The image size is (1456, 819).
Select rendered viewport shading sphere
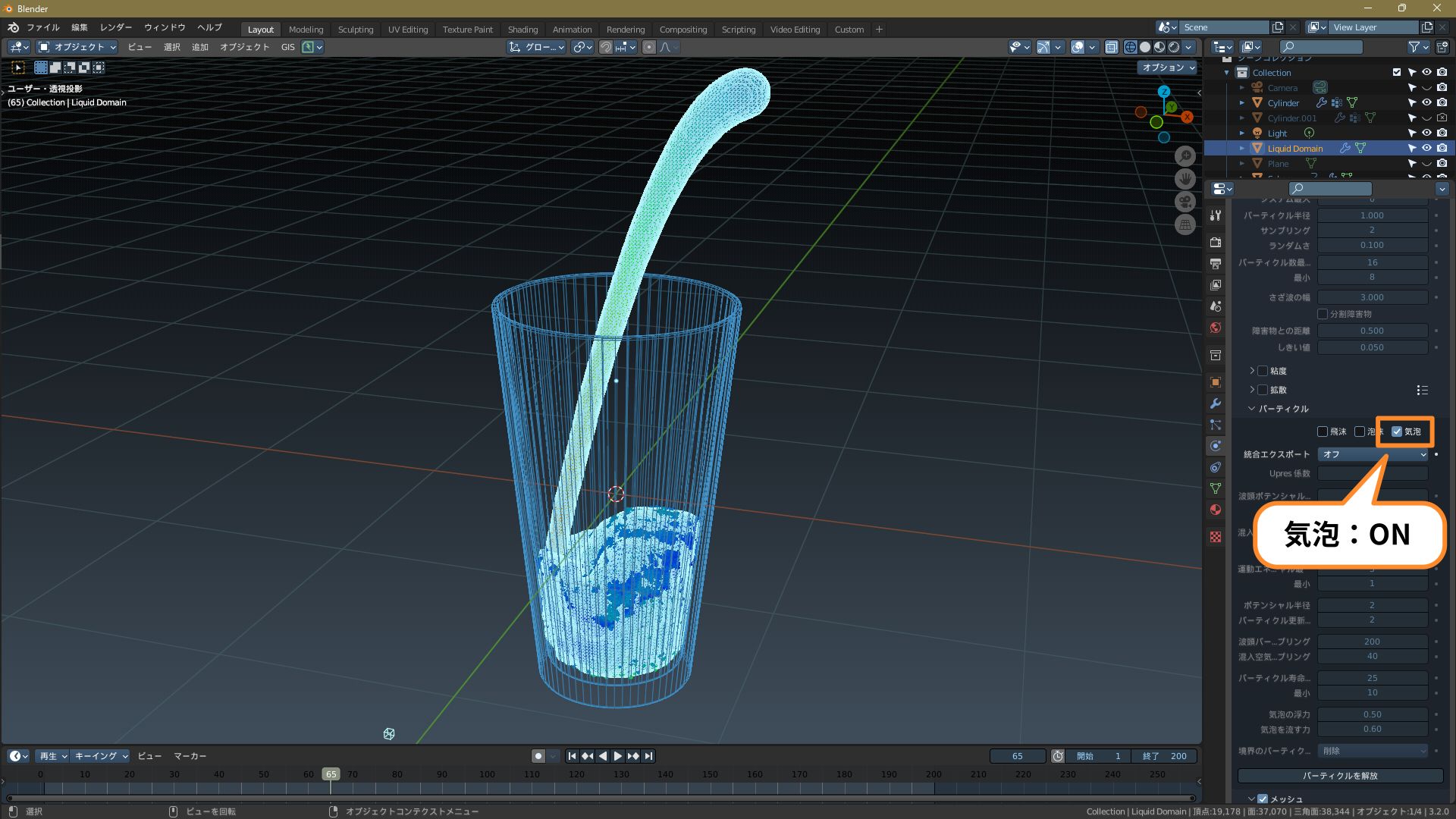point(1174,47)
